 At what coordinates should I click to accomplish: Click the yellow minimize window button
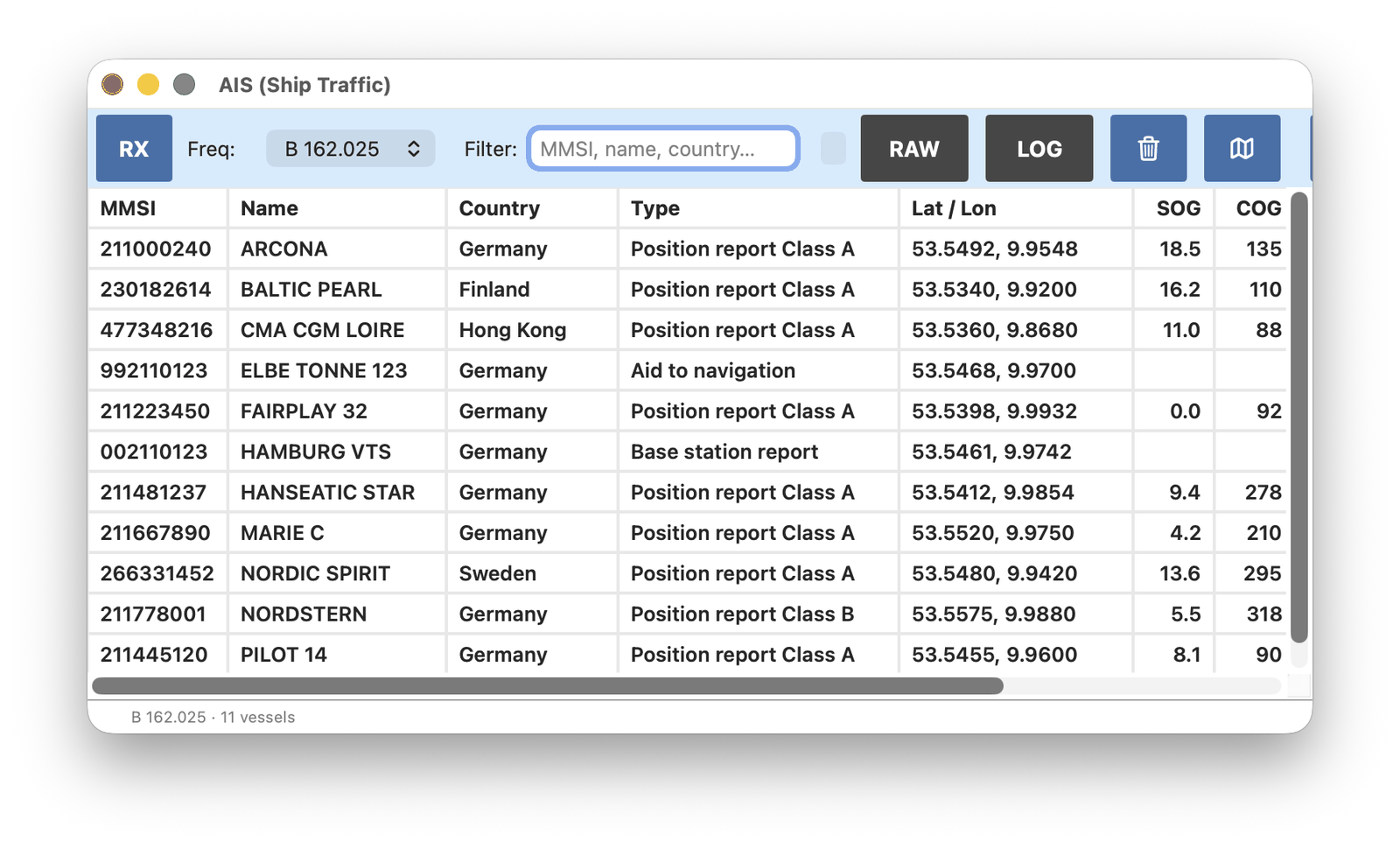(x=148, y=84)
